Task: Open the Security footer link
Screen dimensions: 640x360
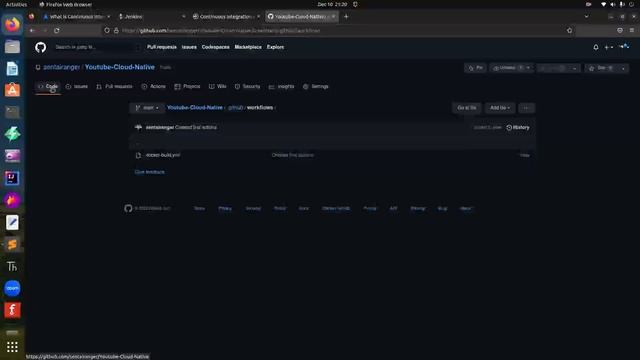Action: [253, 208]
